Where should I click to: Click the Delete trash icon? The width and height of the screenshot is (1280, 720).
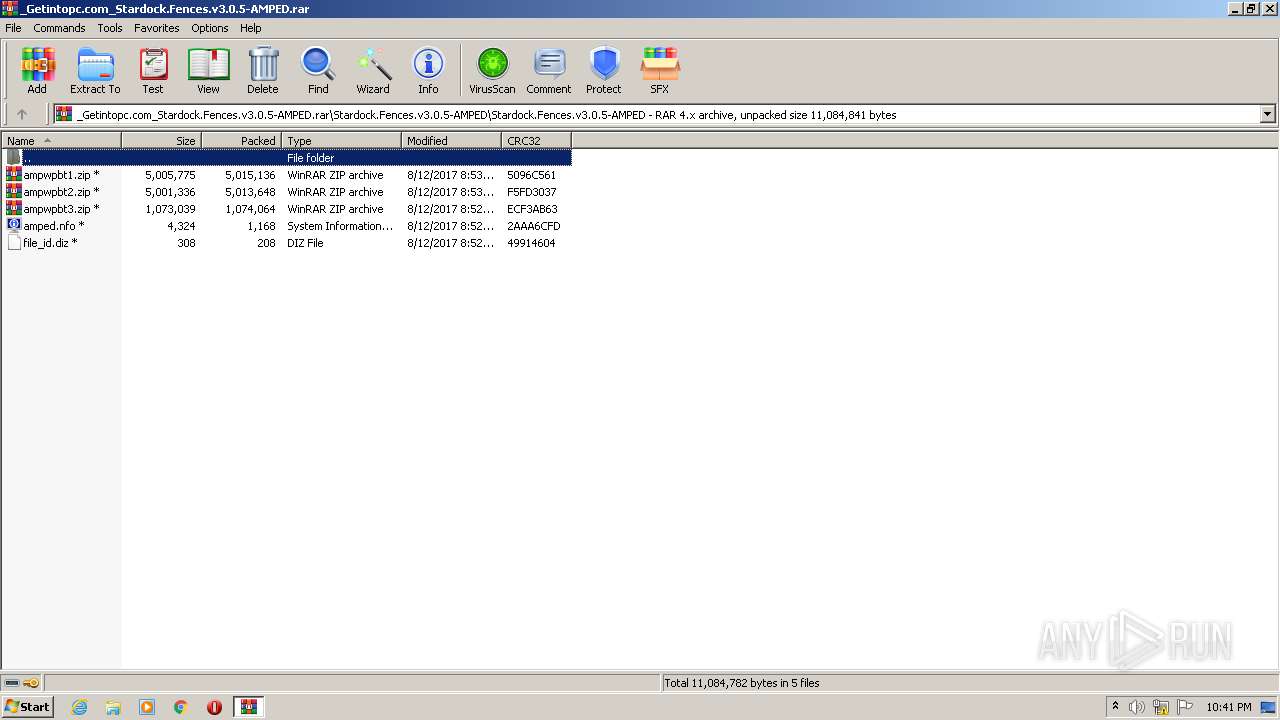(x=263, y=70)
